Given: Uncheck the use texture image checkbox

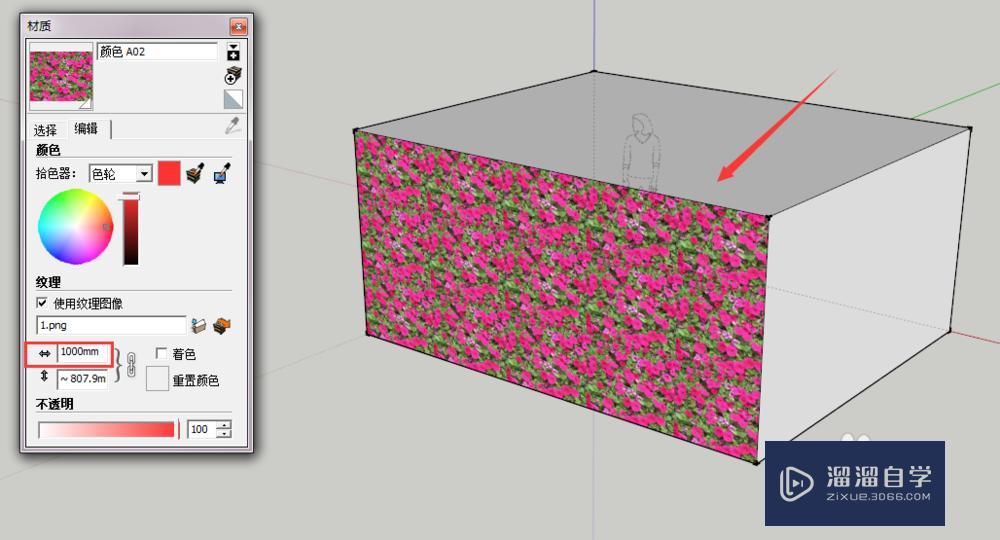Looking at the screenshot, I should click(x=42, y=303).
